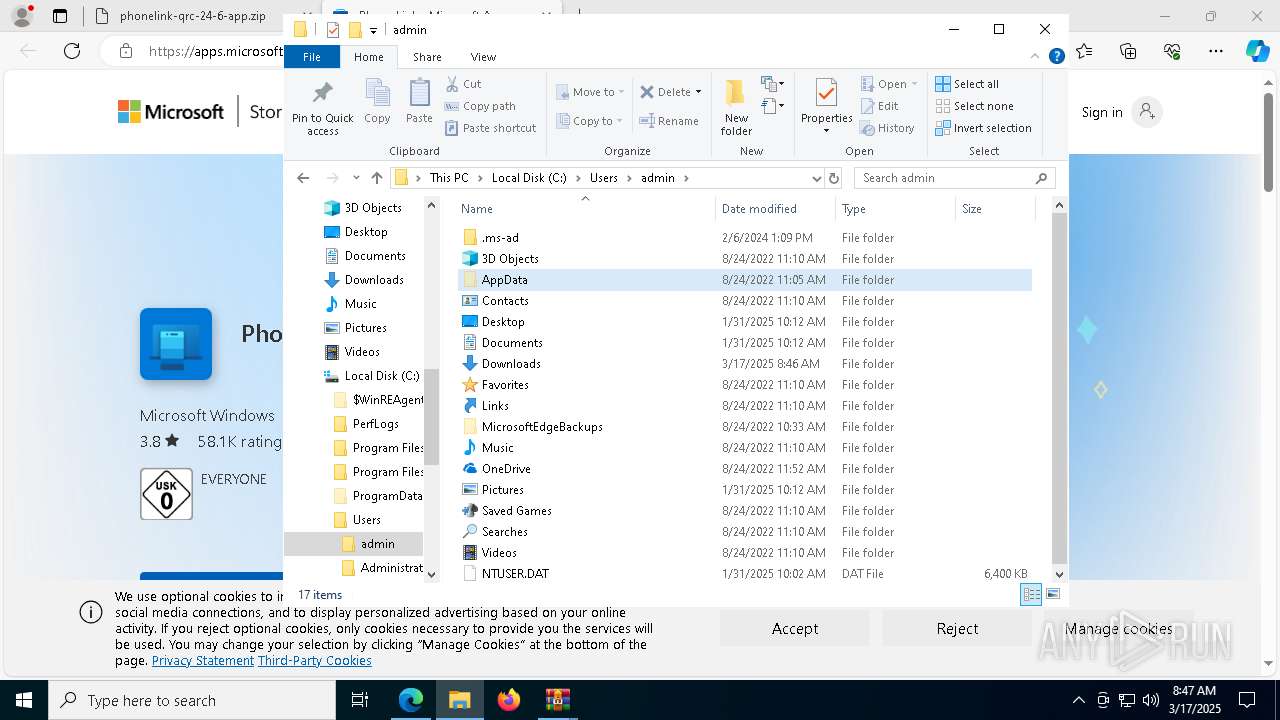Collapse the ribbon chevron

tap(1035, 57)
